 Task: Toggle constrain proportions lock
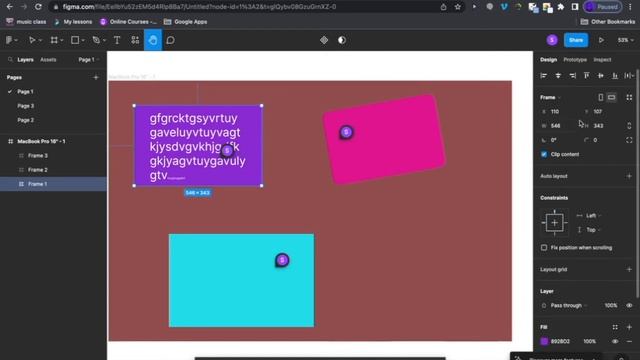[629, 126]
